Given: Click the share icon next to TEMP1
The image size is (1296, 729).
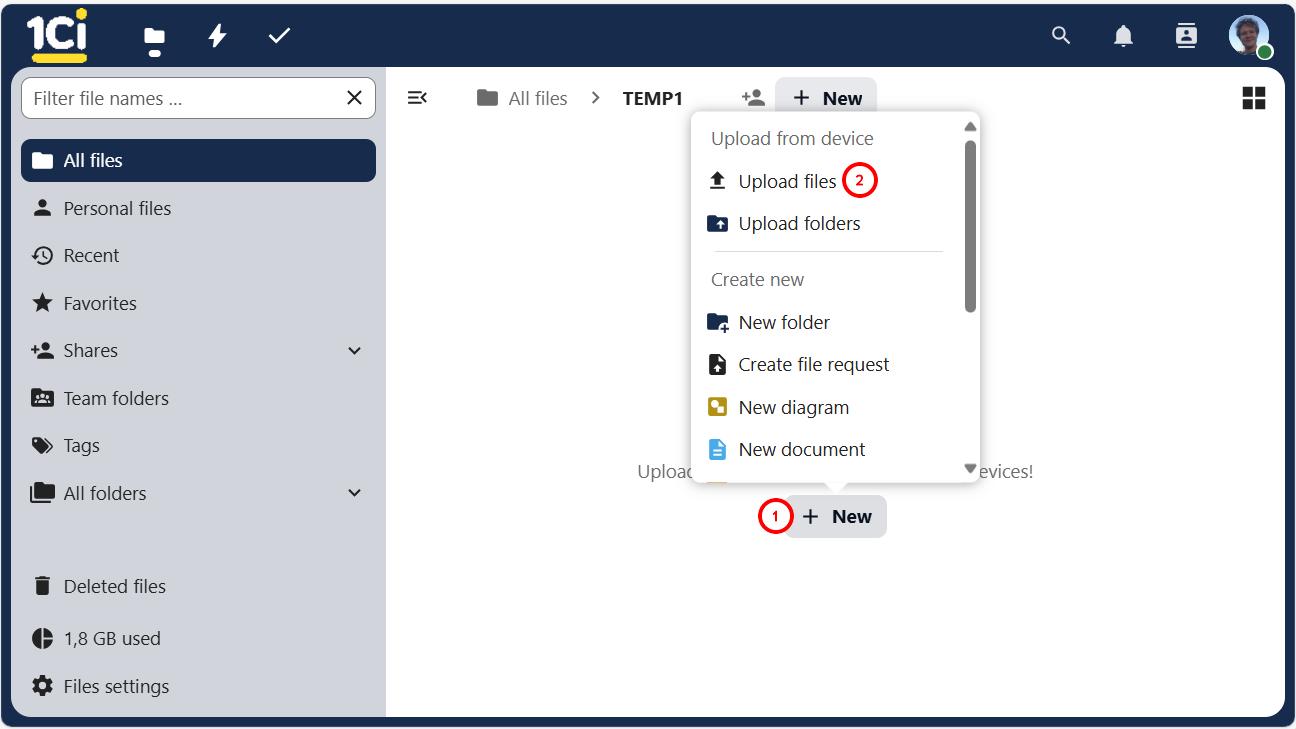Looking at the screenshot, I should pos(753,98).
